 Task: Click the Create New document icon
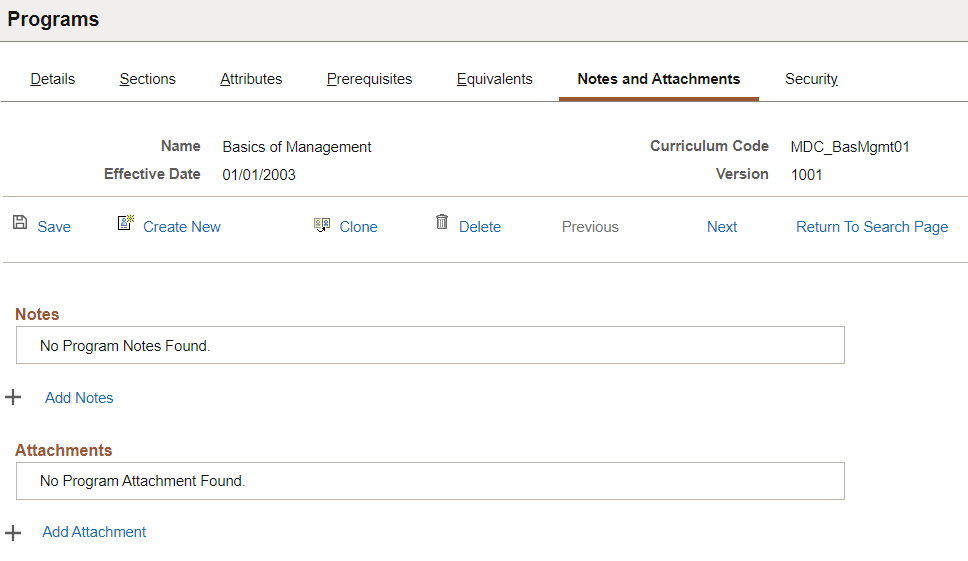126,222
